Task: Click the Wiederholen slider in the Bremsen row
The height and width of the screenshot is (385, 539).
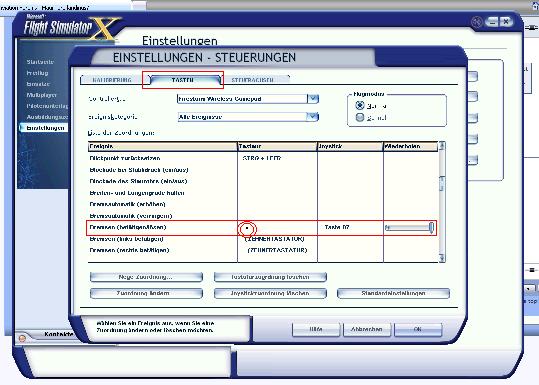Action: pos(409,228)
